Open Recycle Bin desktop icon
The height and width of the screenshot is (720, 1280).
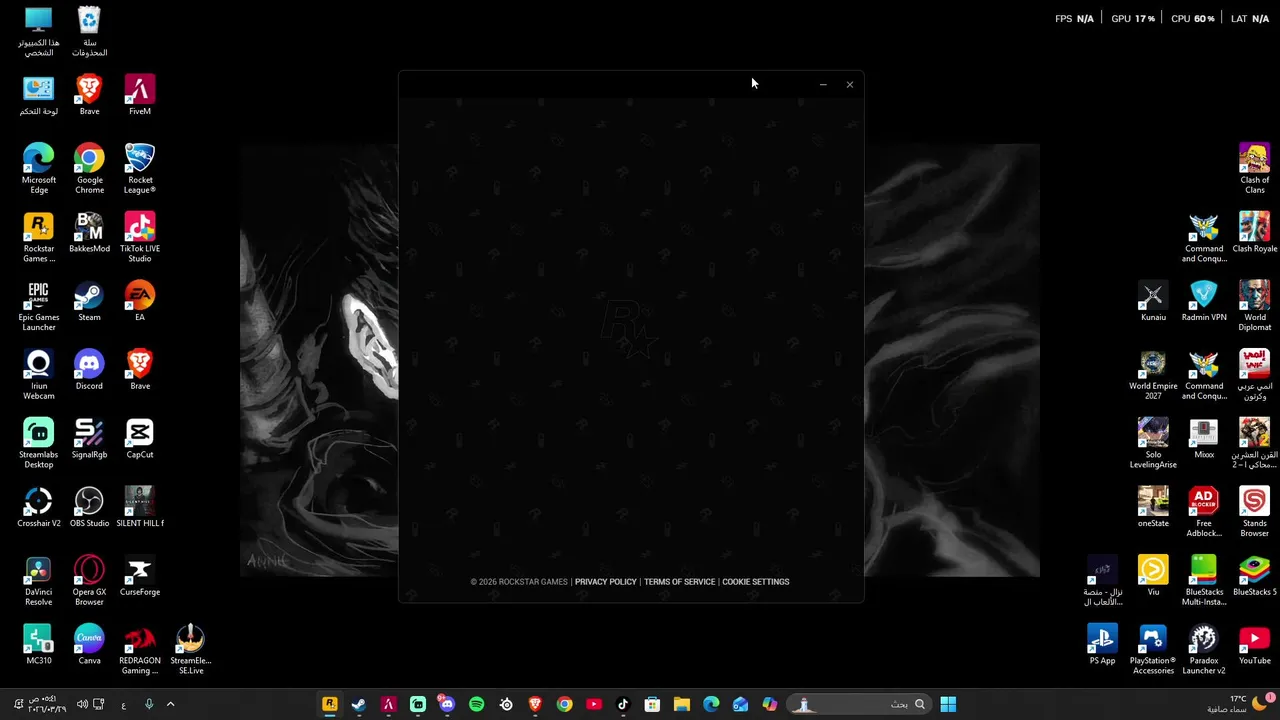[x=89, y=32]
